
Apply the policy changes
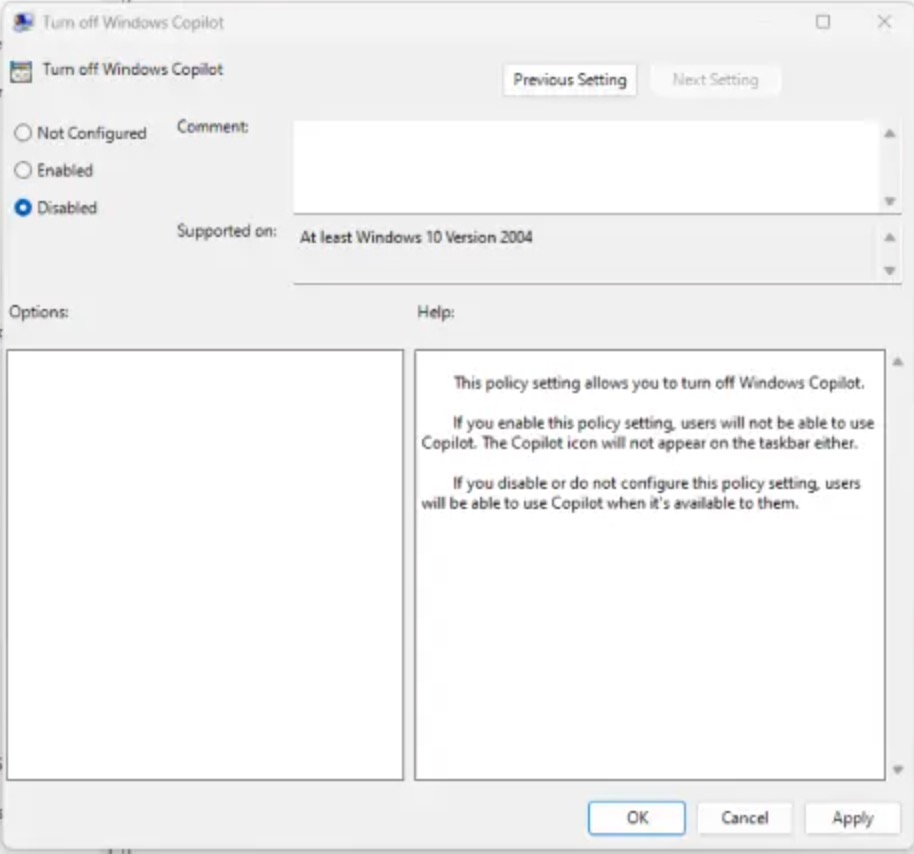[852, 818]
